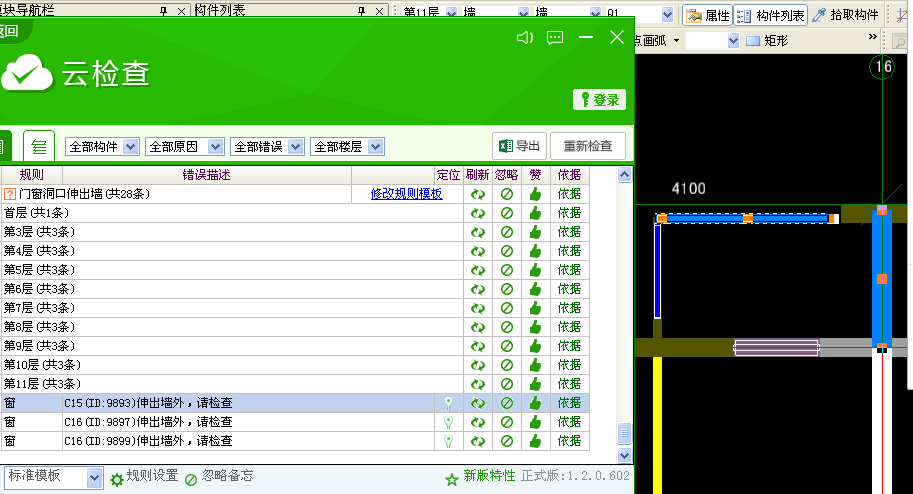Expand the 第8层 (共3条) group
This screenshot has height=494, width=913.
[39, 327]
